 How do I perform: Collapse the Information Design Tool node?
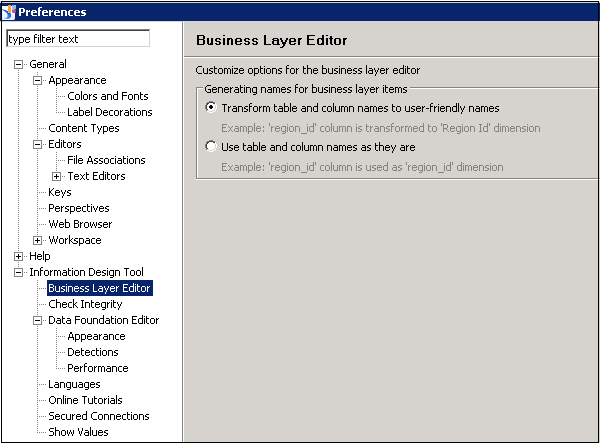coord(18,272)
